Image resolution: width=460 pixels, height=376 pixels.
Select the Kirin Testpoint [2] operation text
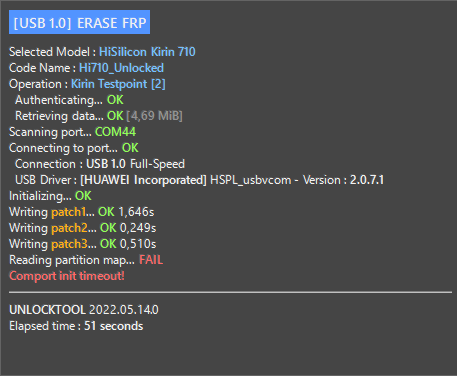point(118,84)
